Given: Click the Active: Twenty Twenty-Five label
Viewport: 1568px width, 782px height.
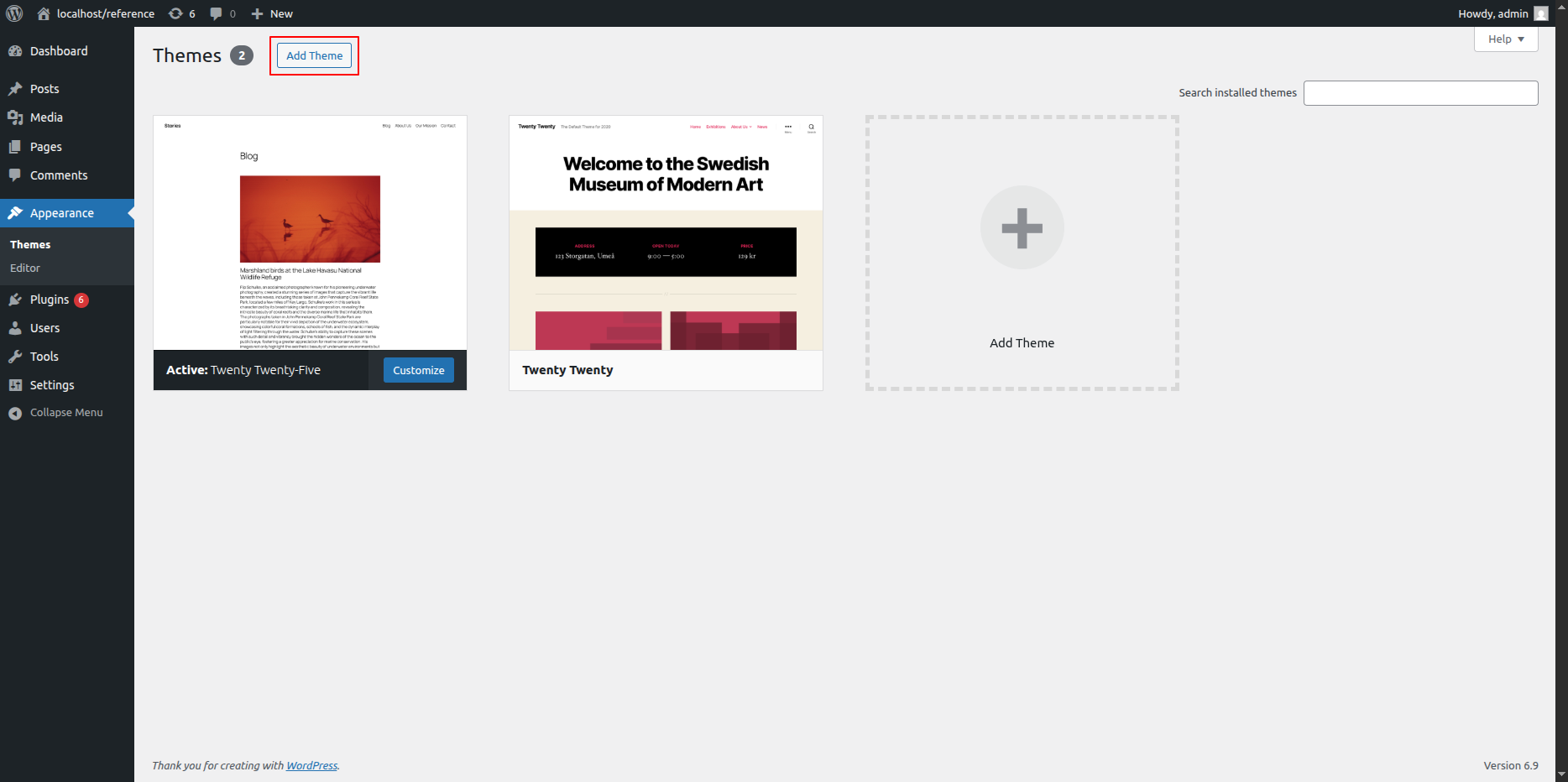Looking at the screenshot, I should (243, 370).
